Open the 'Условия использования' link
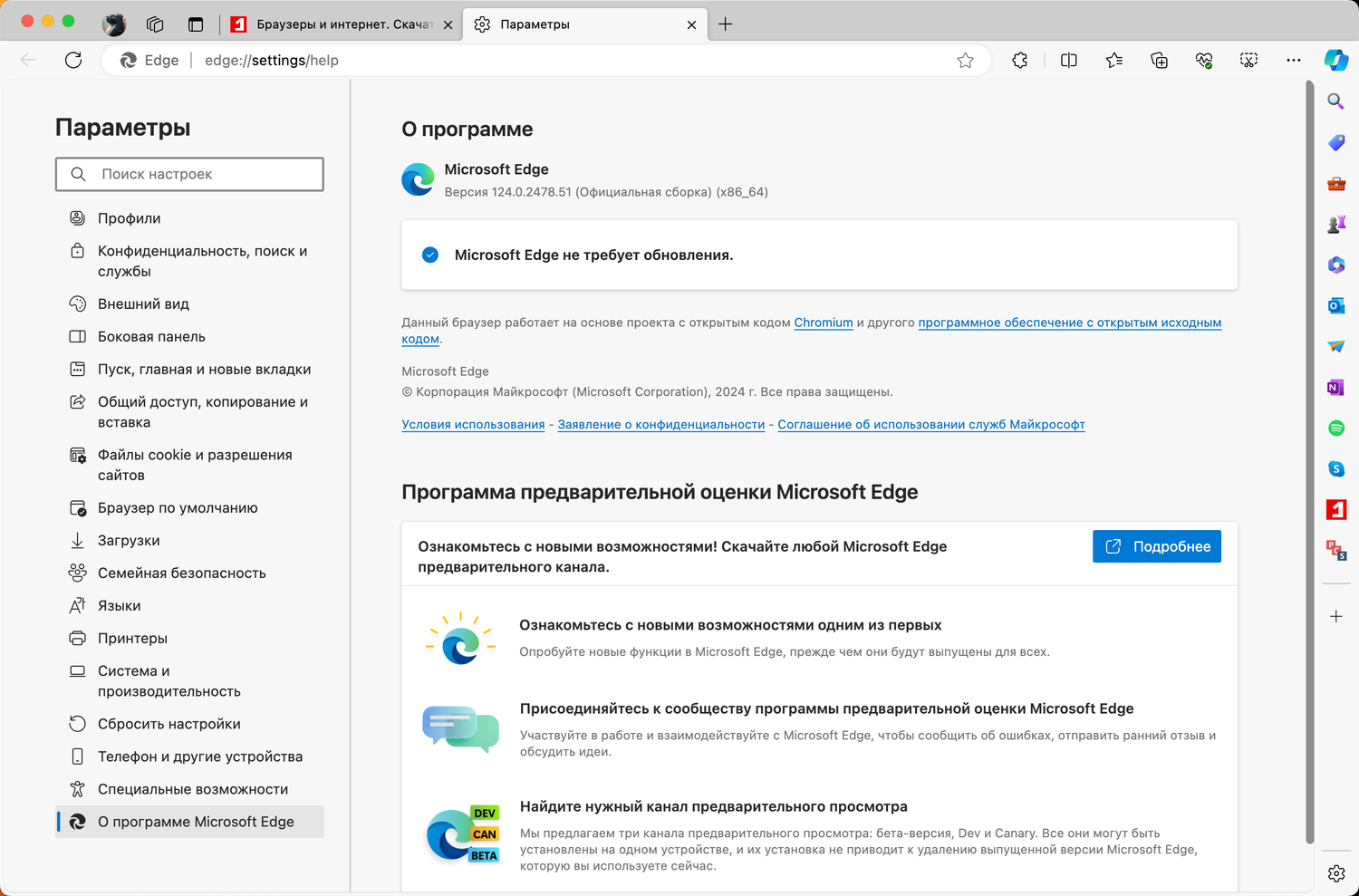Image resolution: width=1359 pixels, height=896 pixels. [473, 424]
